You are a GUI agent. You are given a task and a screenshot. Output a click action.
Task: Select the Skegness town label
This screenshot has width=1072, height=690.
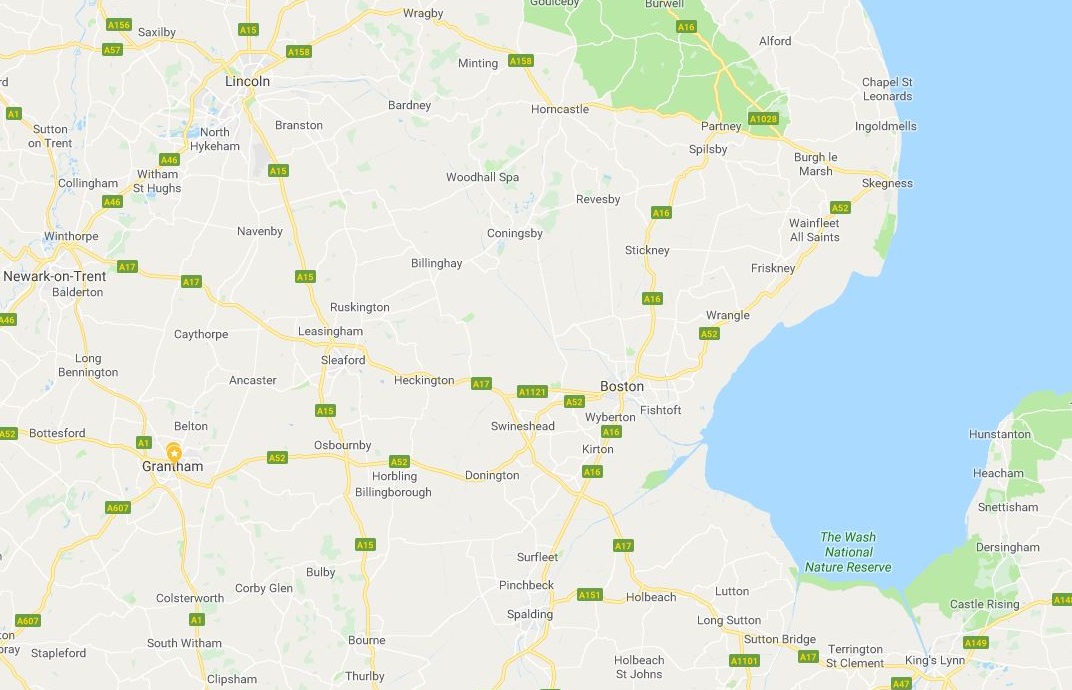point(887,183)
